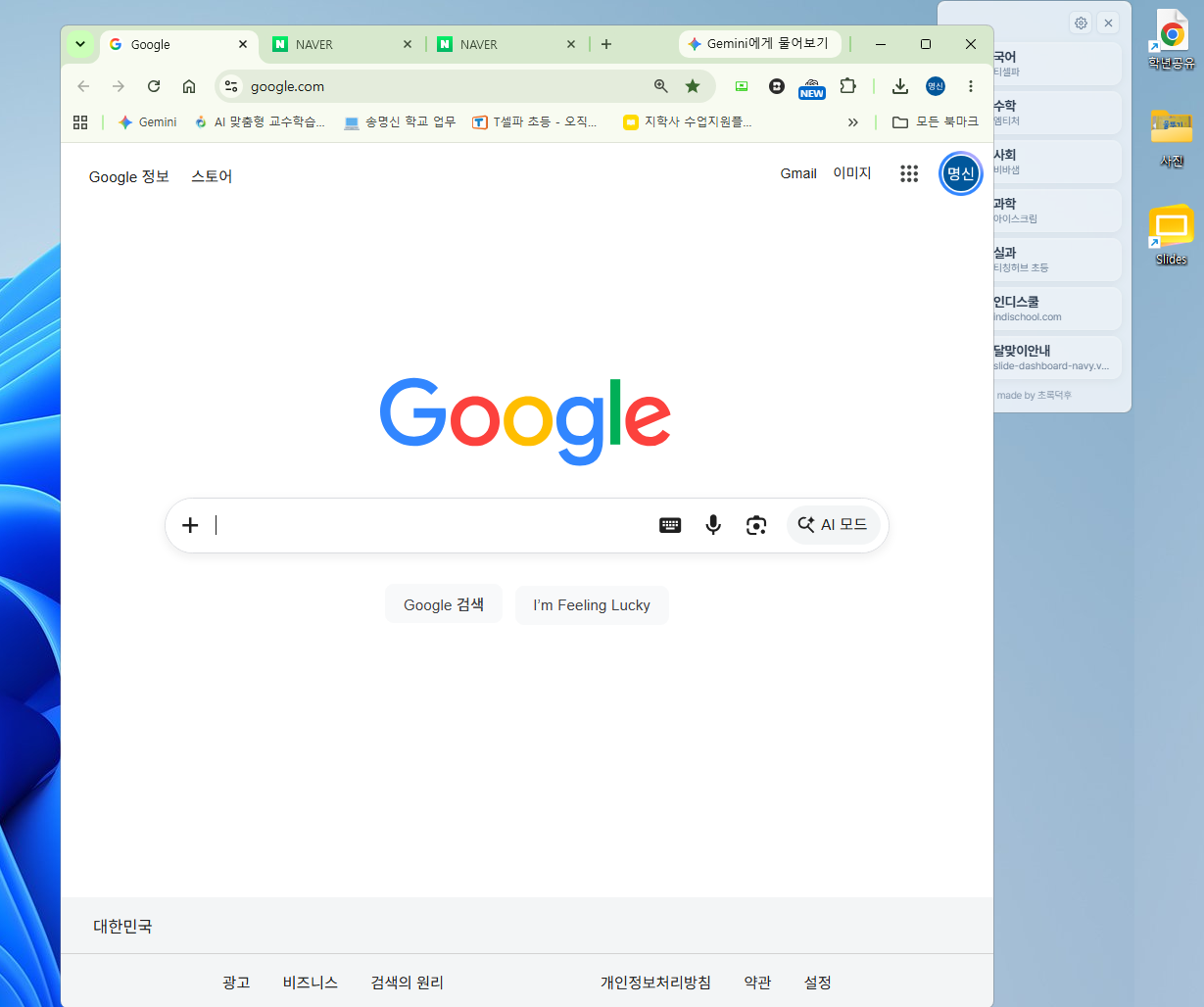The image size is (1204, 1007).
Task: Click I'm Feeling Lucky button
Action: 592,604
